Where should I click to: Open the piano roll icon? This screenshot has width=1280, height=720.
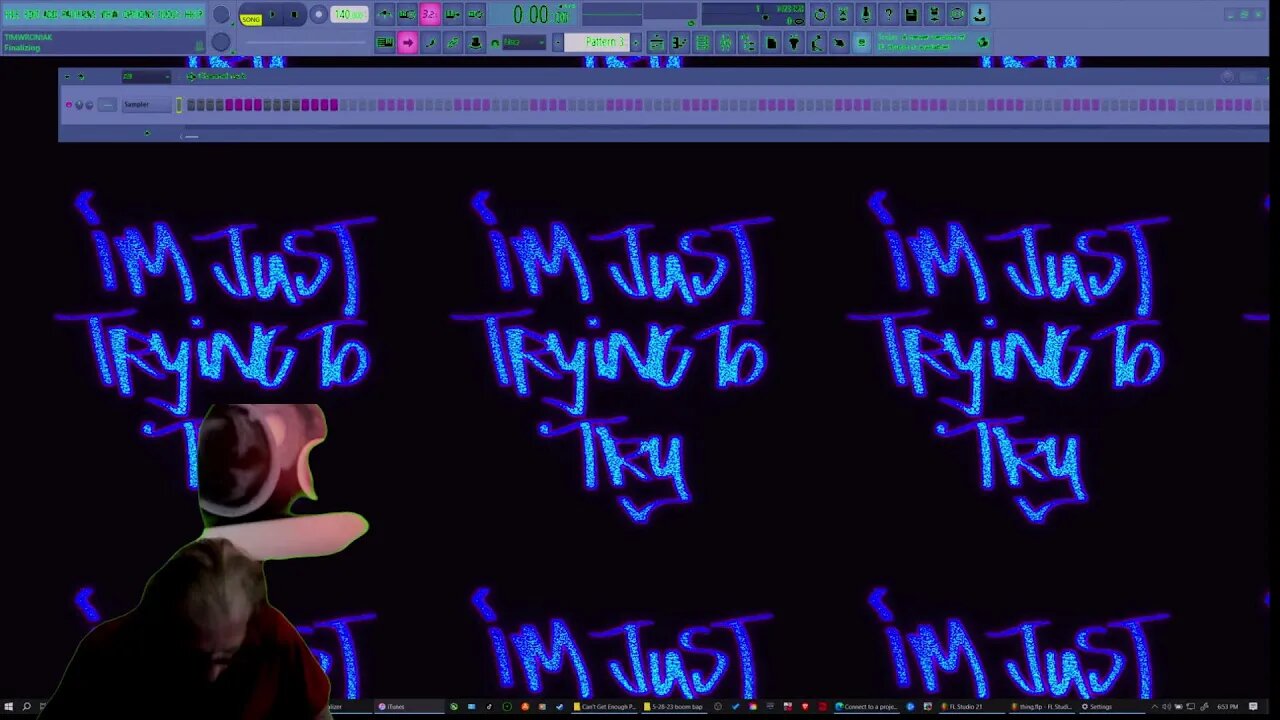coord(679,42)
